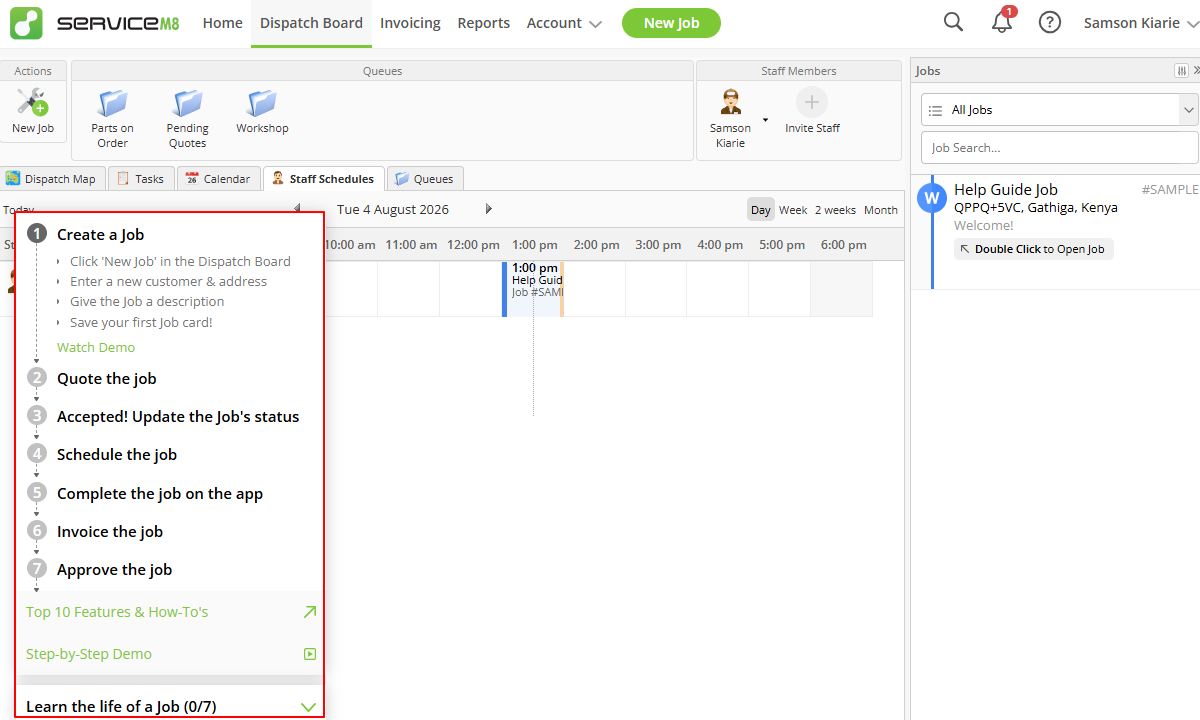Expand Approve the job step
1200x720 pixels.
(x=115, y=569)
